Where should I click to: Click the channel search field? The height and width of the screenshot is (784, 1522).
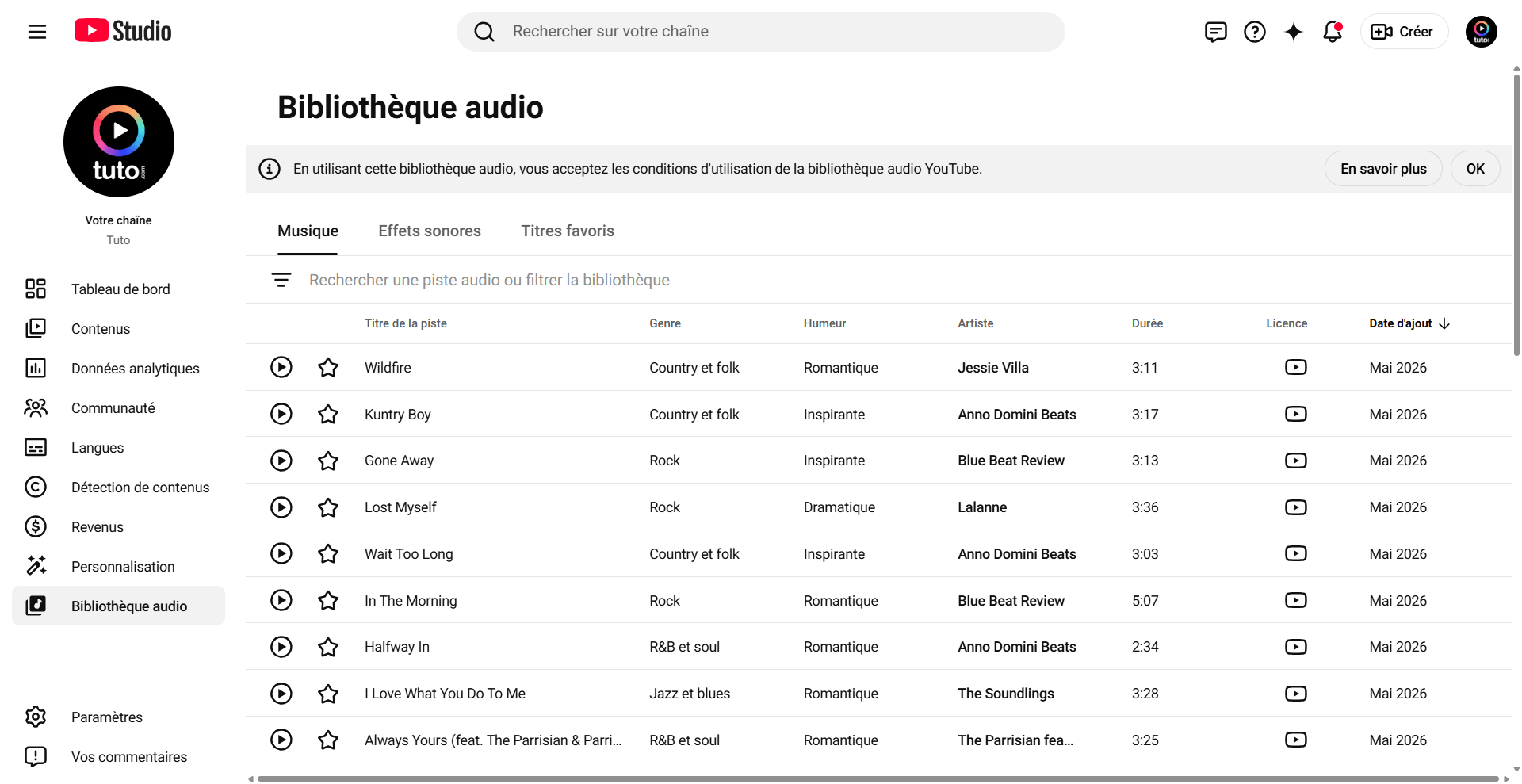tap(760, 32)
